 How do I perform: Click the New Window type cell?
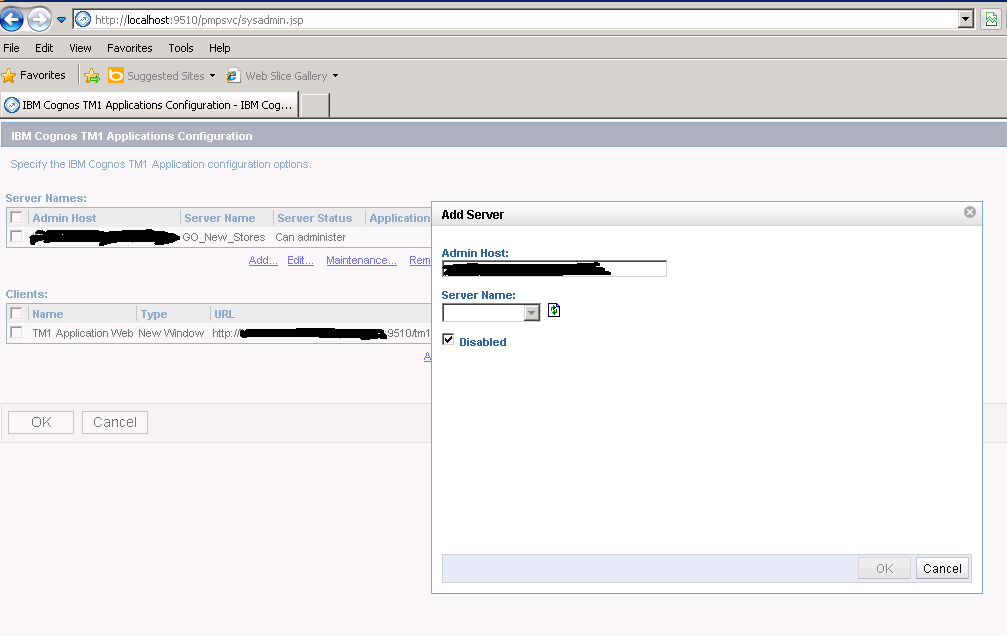[171, 333]
